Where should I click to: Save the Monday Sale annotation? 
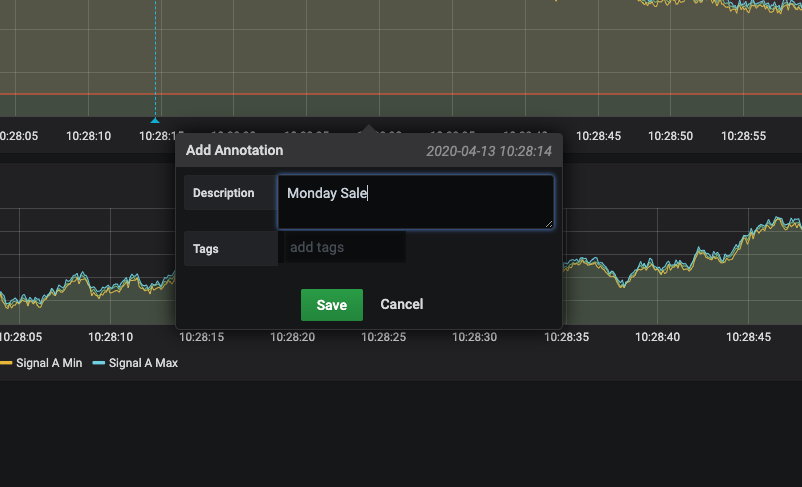pyautogui.click(x=331, y=305)
